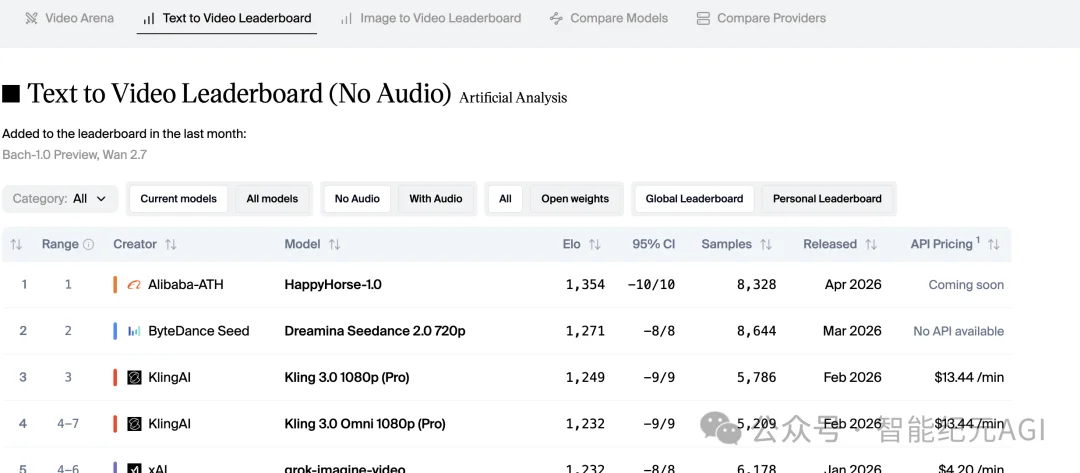Screen dimensions: 1080x473
Task: Click the range value 4–7
Action: 68,423
